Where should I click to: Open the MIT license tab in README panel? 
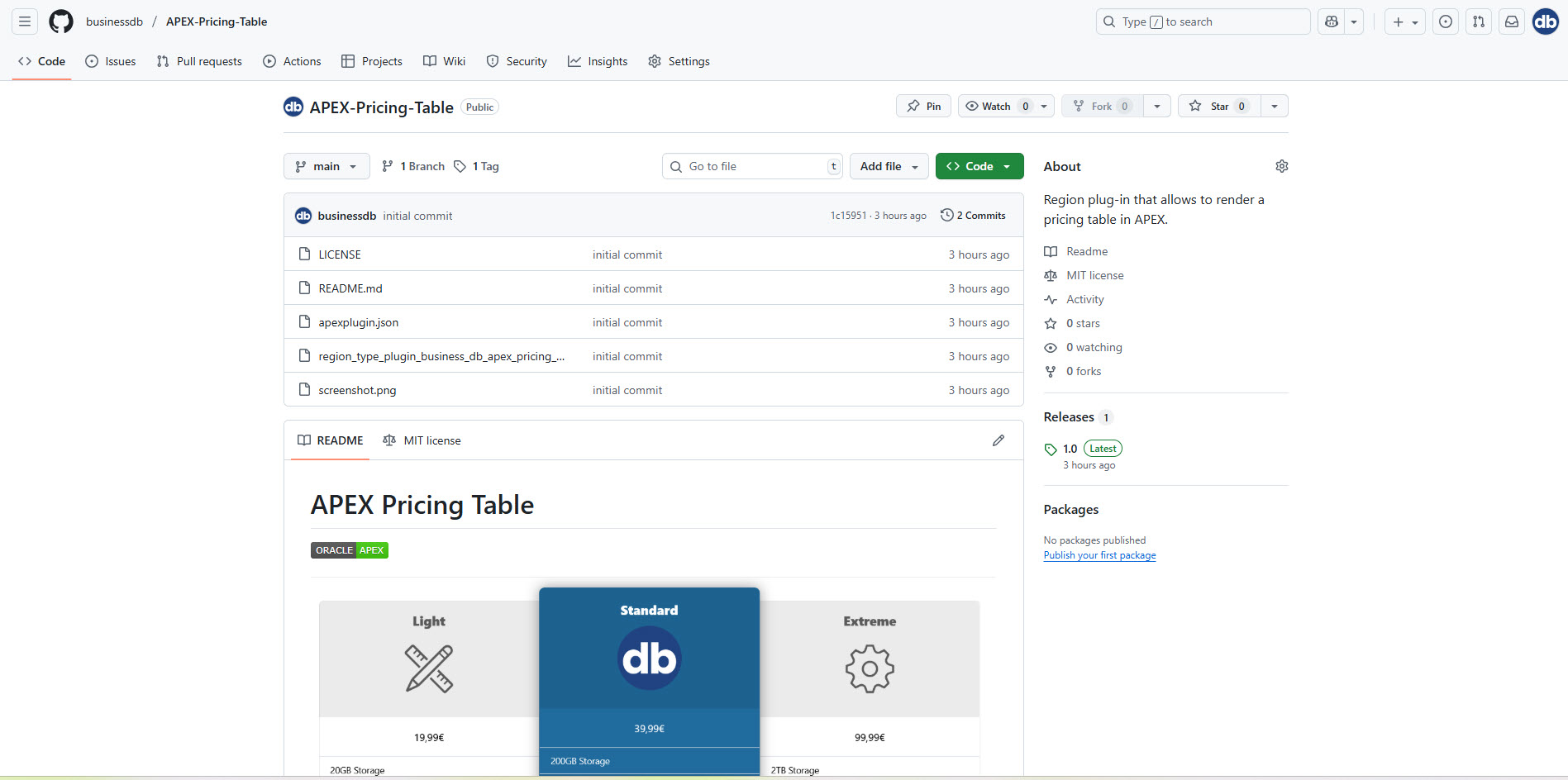click(422, 440)
